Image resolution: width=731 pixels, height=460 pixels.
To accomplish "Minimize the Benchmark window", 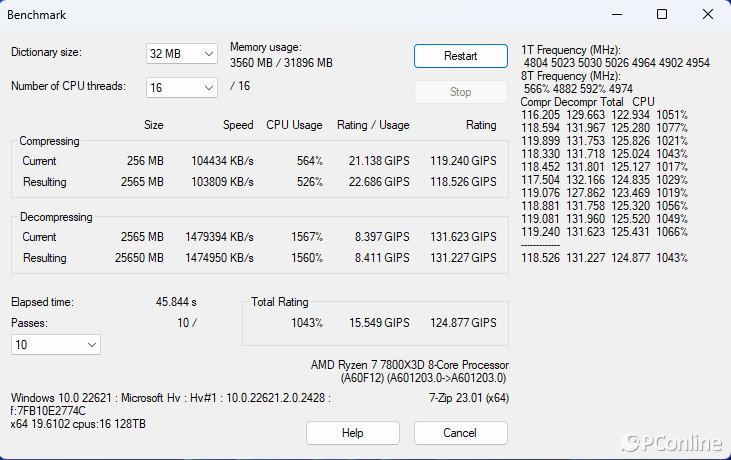I will point(617,14).
